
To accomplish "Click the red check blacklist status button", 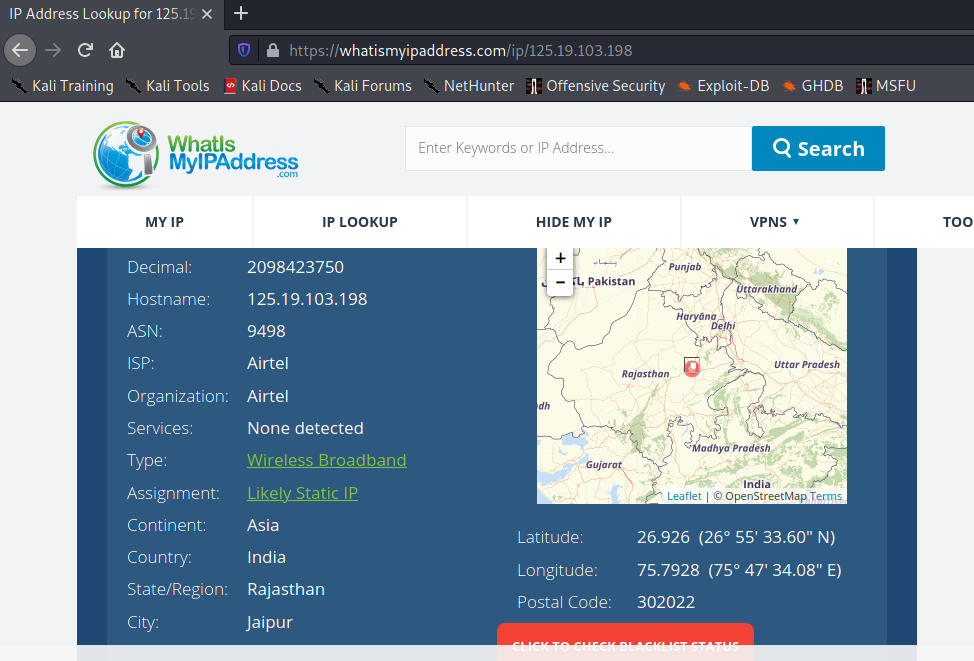I will tap(626, 642).
